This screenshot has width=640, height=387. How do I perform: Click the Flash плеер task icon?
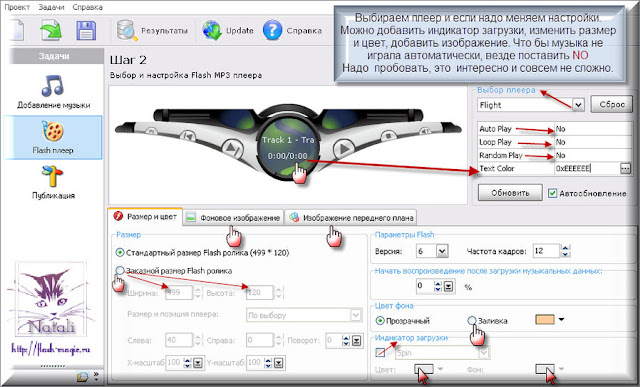53,131
